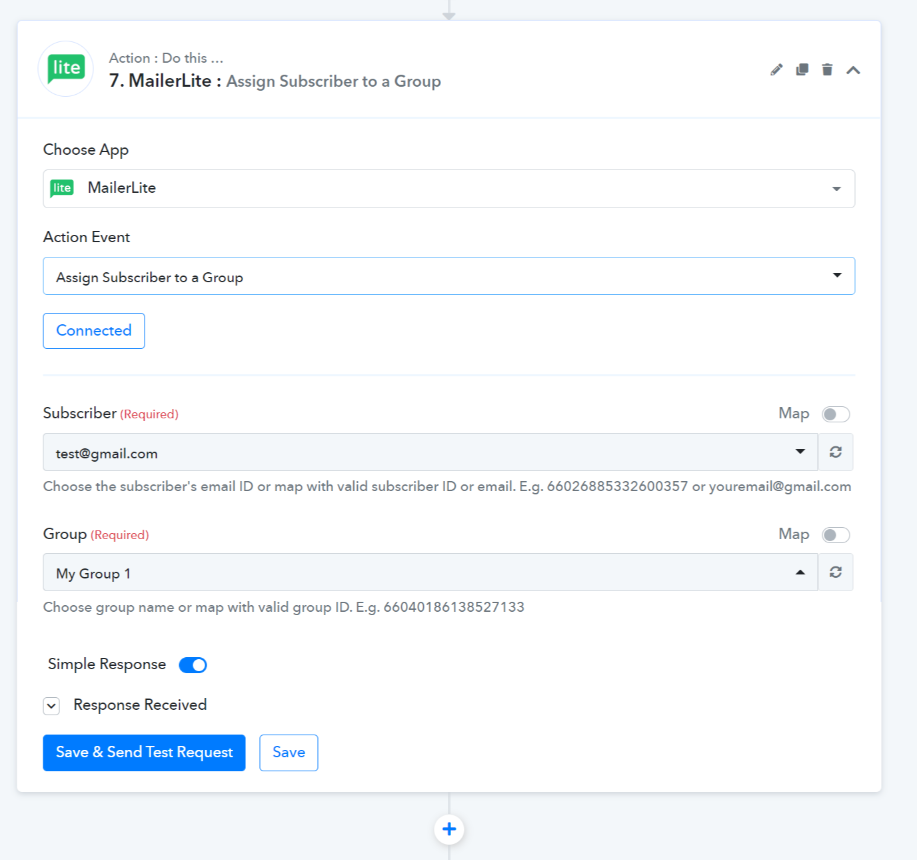Expand the Response Received section

51,706
